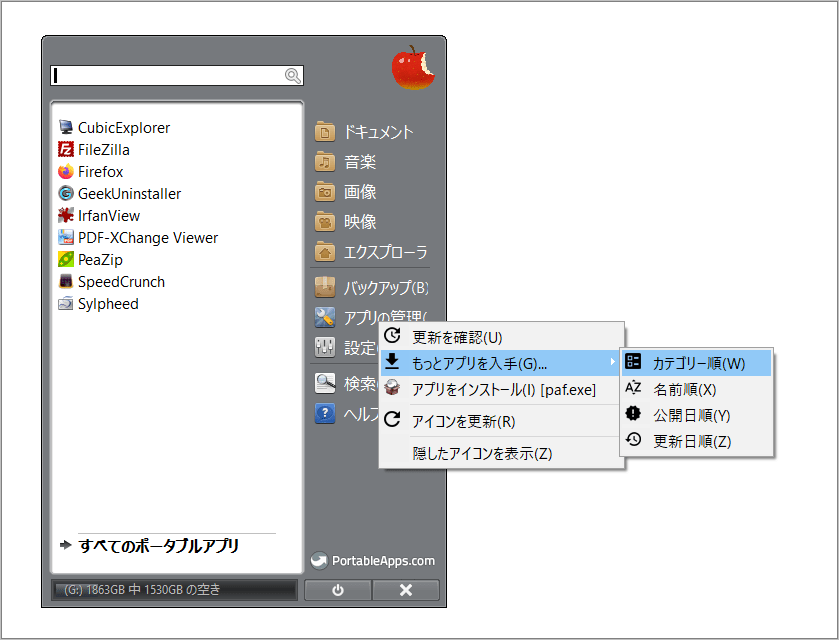839x640 pixels.
Task: Click the CubicExplorer app icon
Action: (x=66, y=127)
